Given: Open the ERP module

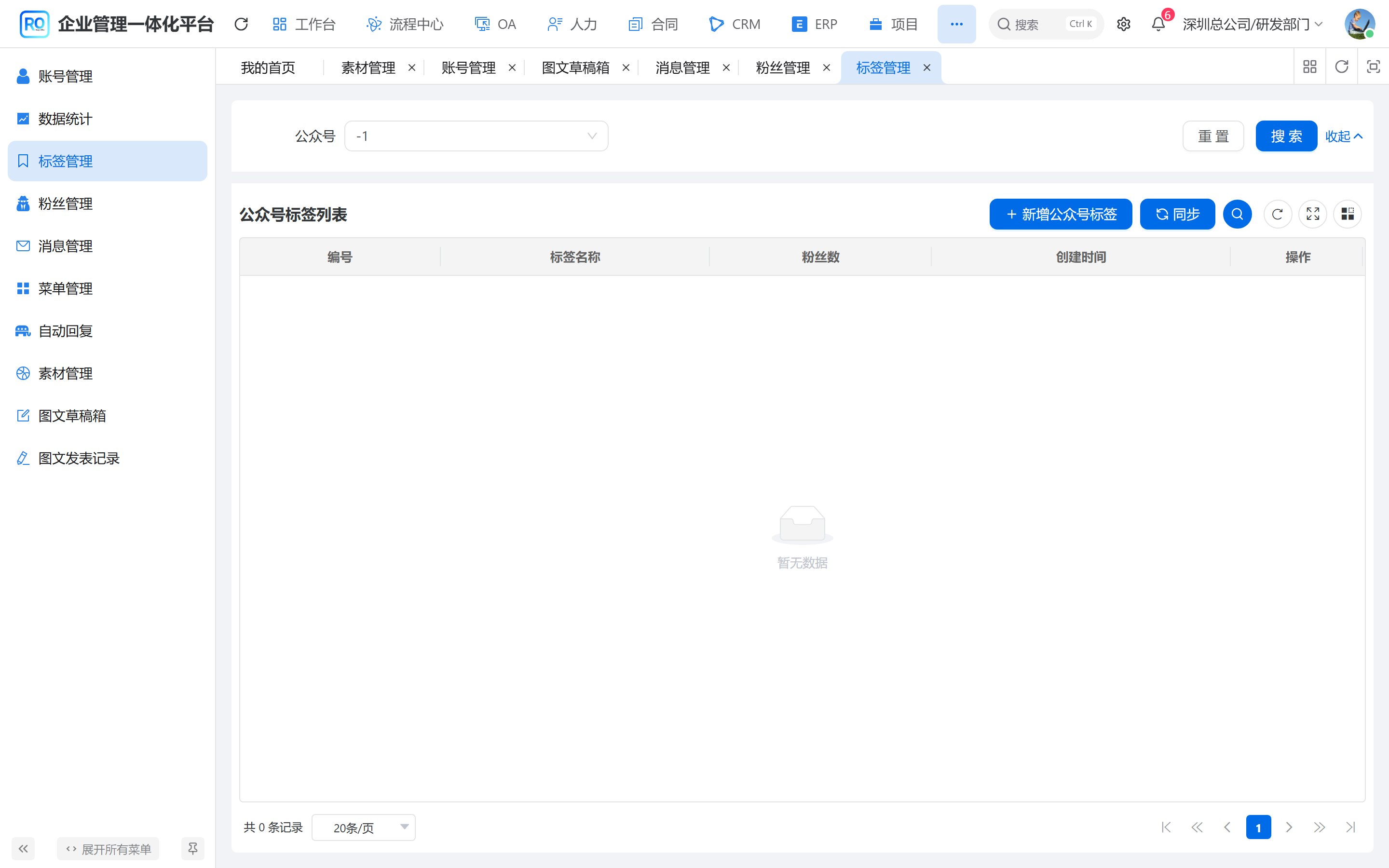Looking at the screenshot, I should [814, 24].
